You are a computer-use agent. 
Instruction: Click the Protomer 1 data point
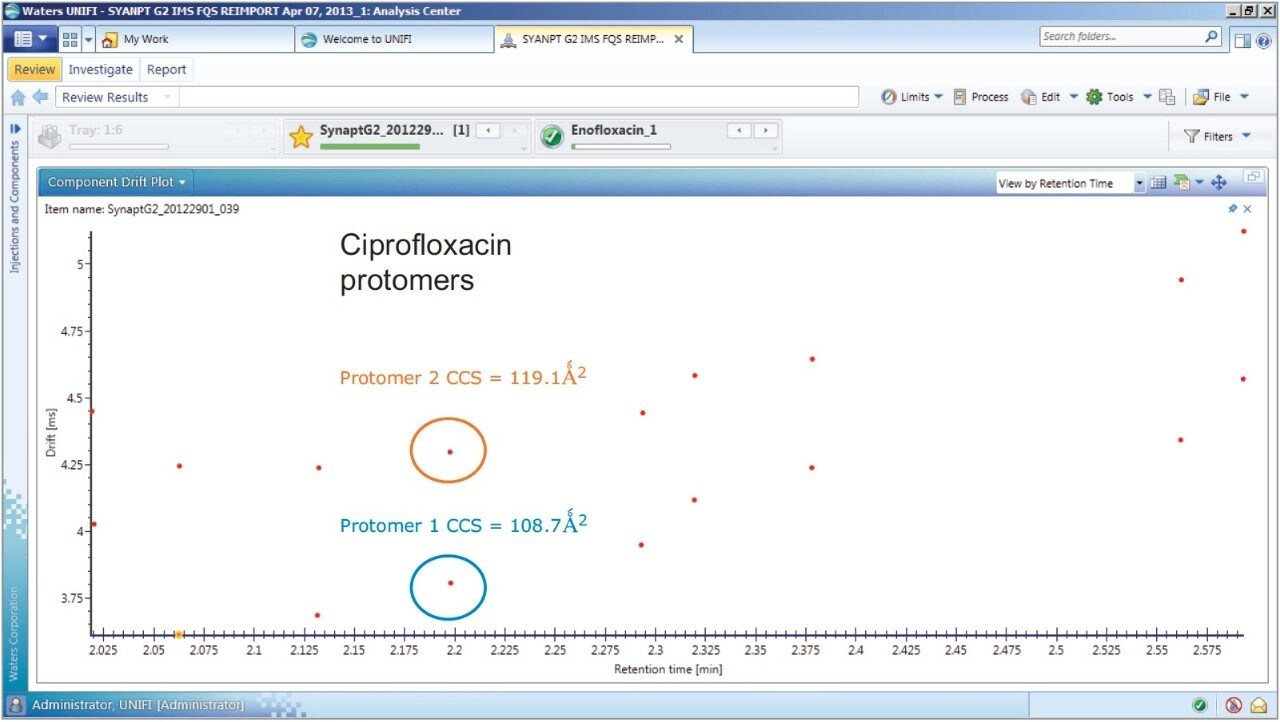450,583
